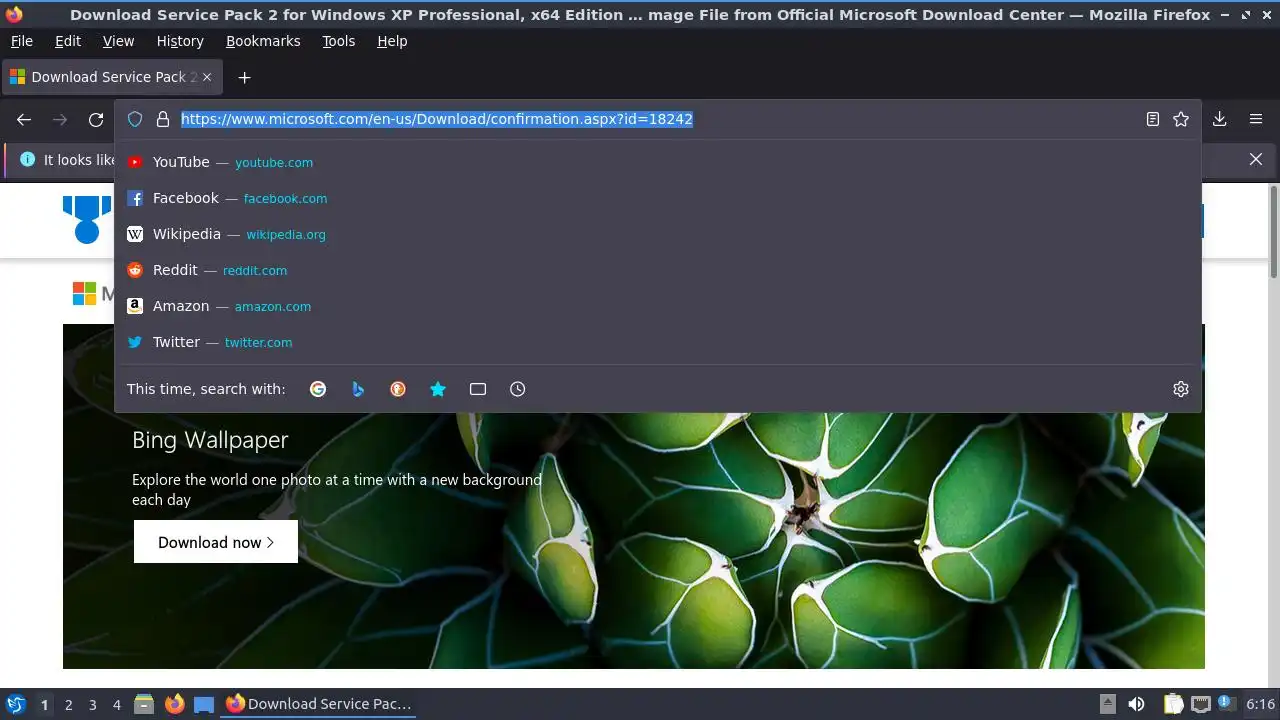Switch to workspace 4
The width and height of the screenshot is (1280, 720).
(117, 705)
